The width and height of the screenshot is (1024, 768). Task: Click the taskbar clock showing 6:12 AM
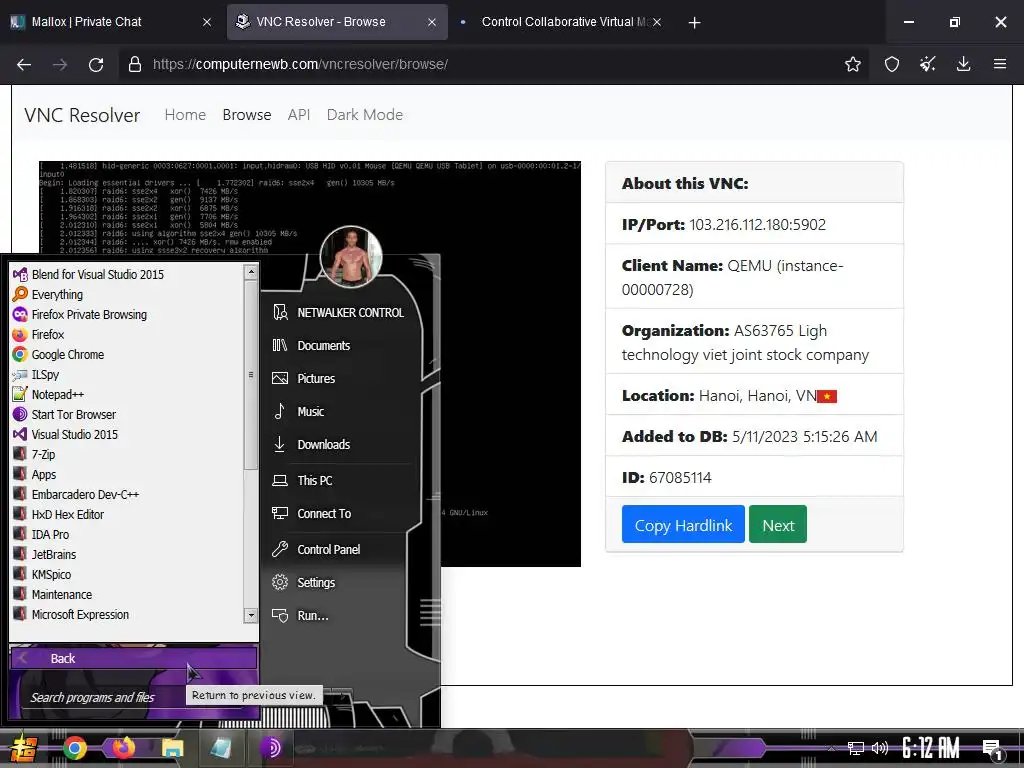pyautogui.click(x=931, y=748)
